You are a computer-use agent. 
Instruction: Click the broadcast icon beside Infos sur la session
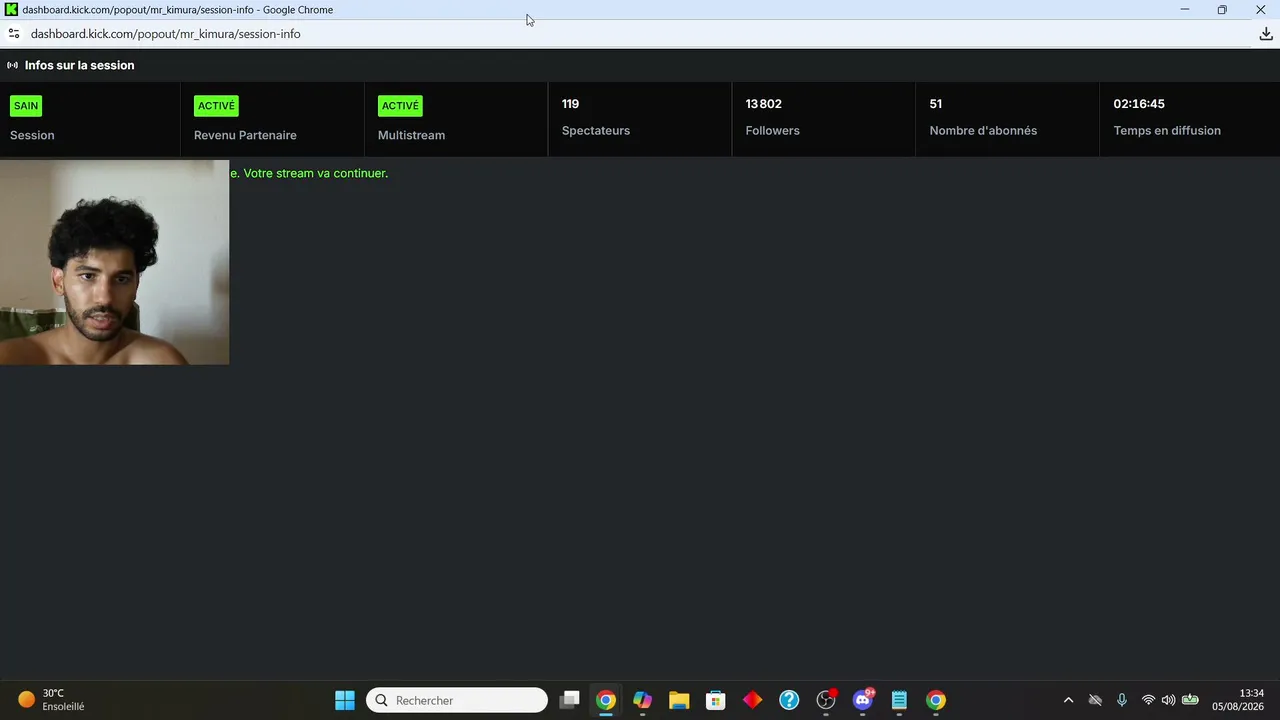point(13,65)
